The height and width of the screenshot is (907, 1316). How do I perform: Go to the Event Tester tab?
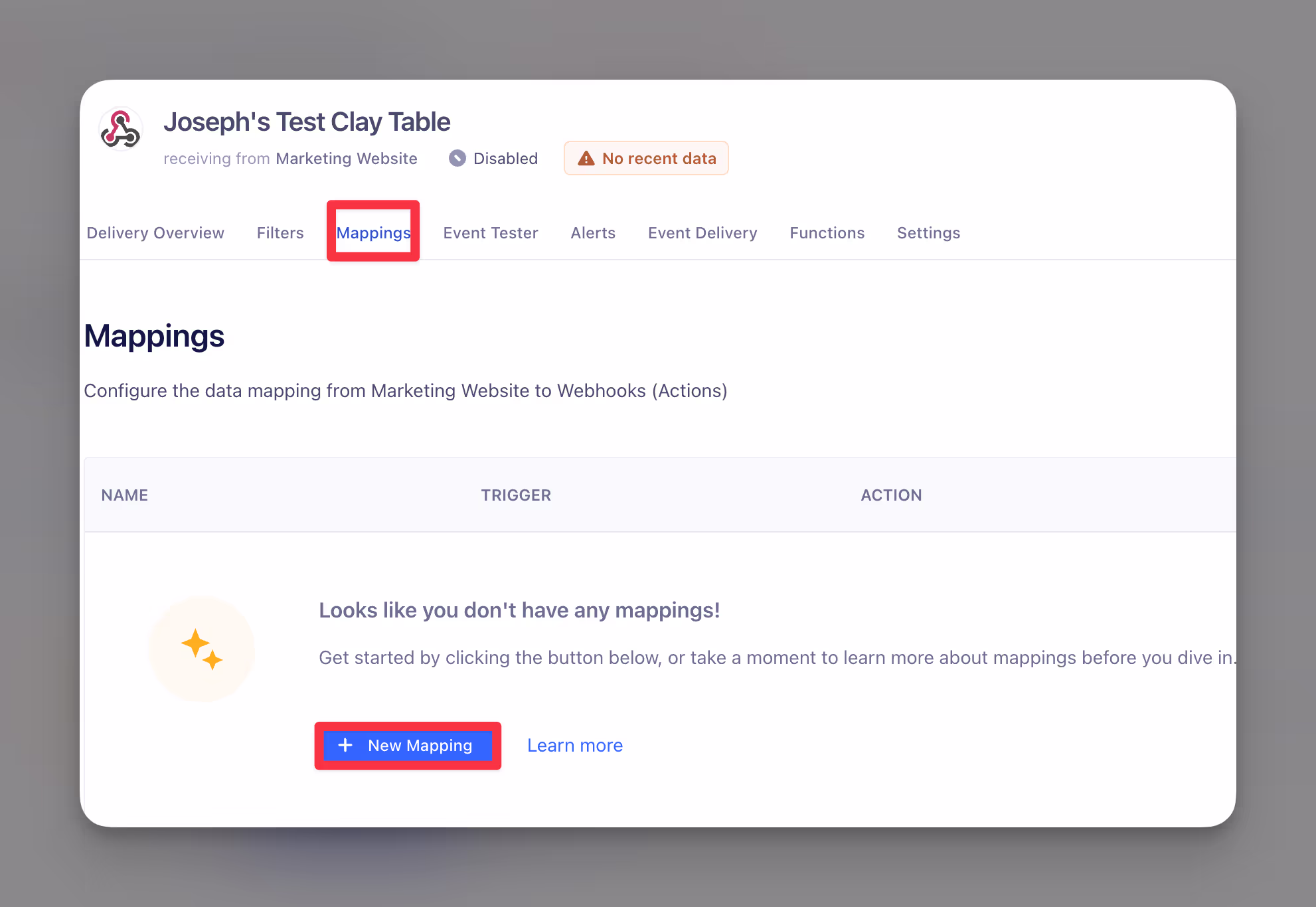tap(491, 233)
